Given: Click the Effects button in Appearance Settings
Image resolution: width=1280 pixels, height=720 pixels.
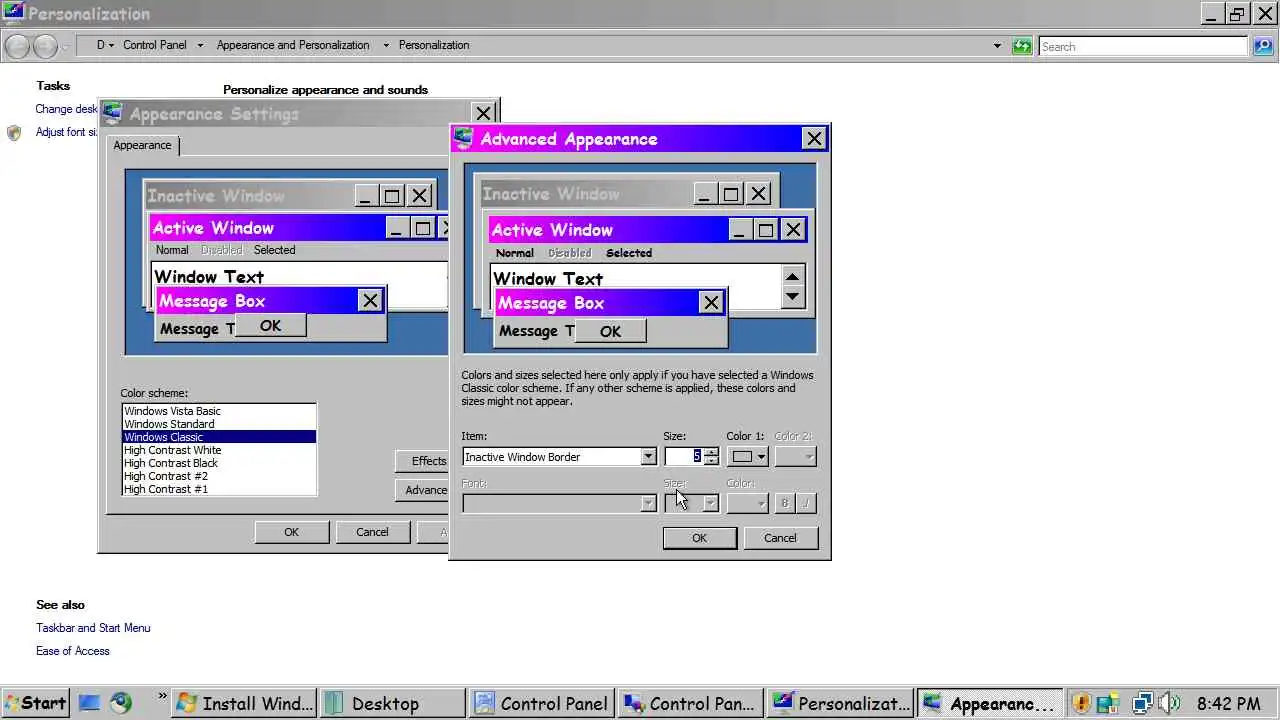Looking at the screenshot, I should point(423,461).
